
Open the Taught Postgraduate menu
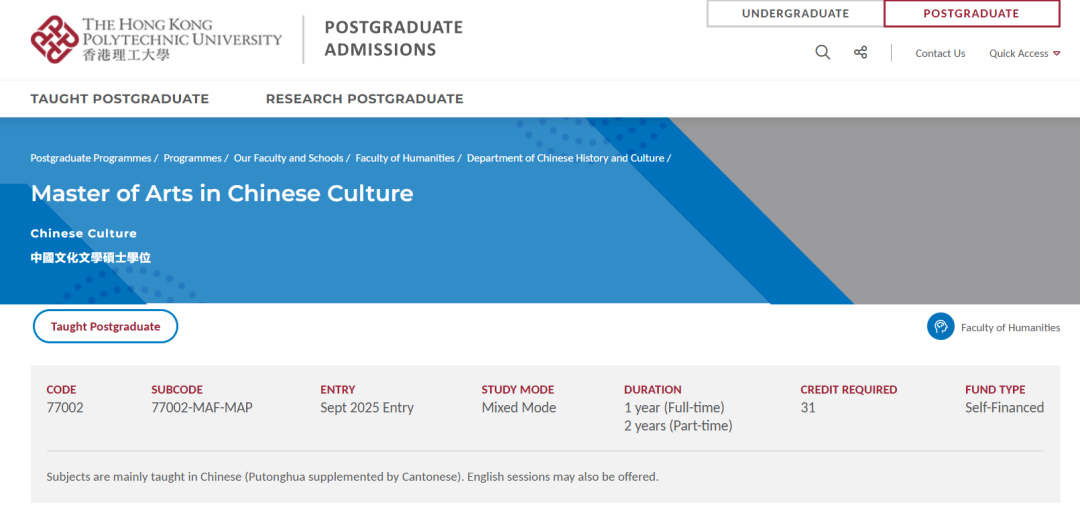[119, 99]
